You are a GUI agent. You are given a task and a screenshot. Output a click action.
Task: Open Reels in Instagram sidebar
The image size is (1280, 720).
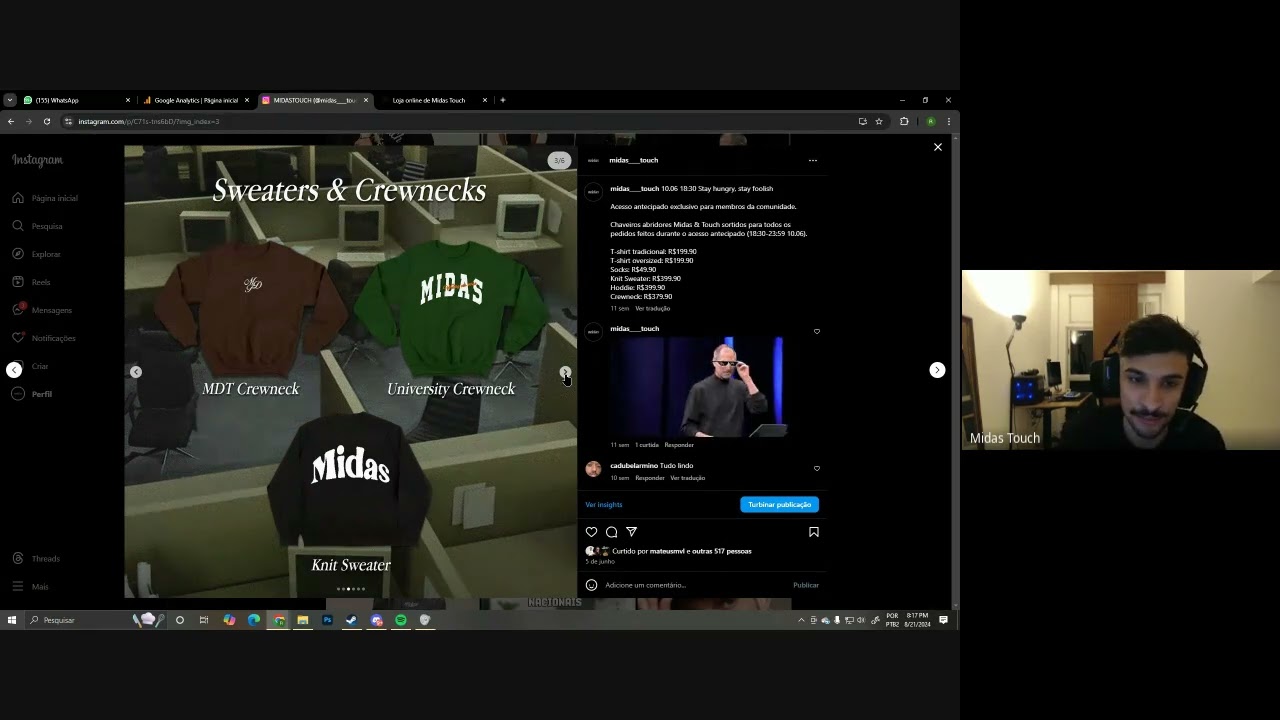(31, 282)
